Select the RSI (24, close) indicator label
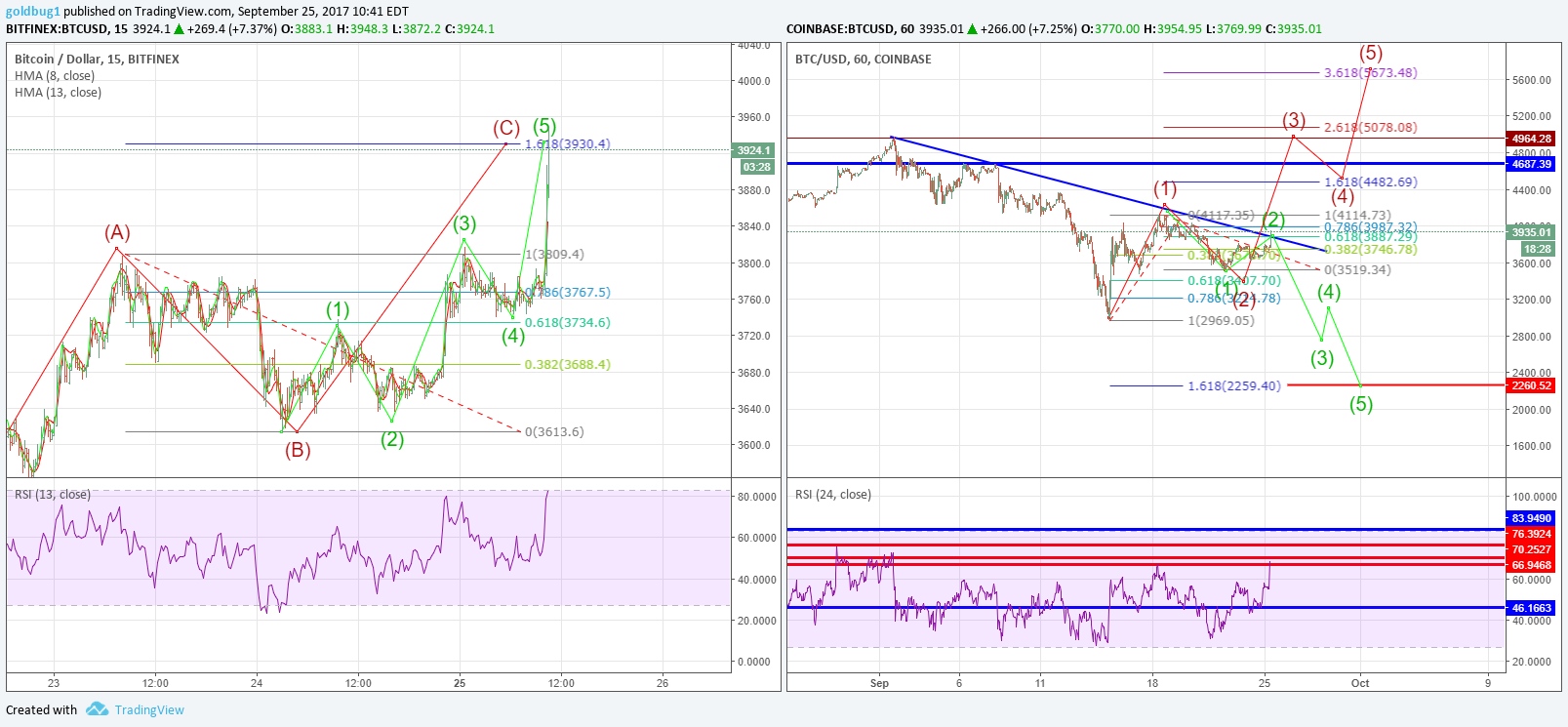 (x=833, y=495)
